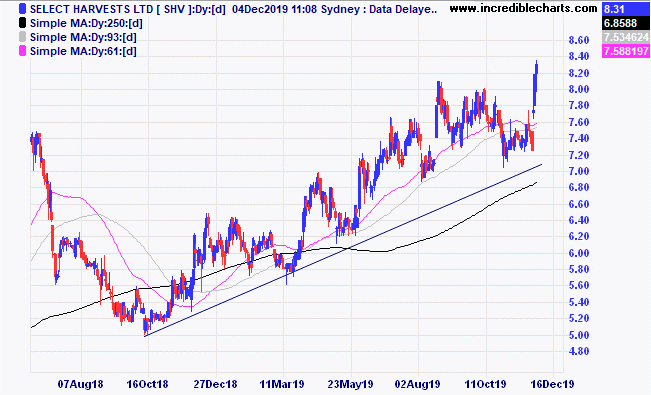Screen dimensions: 651x395
Task: Click the 6.60 price axis label
Action: (x=579, y=204)
